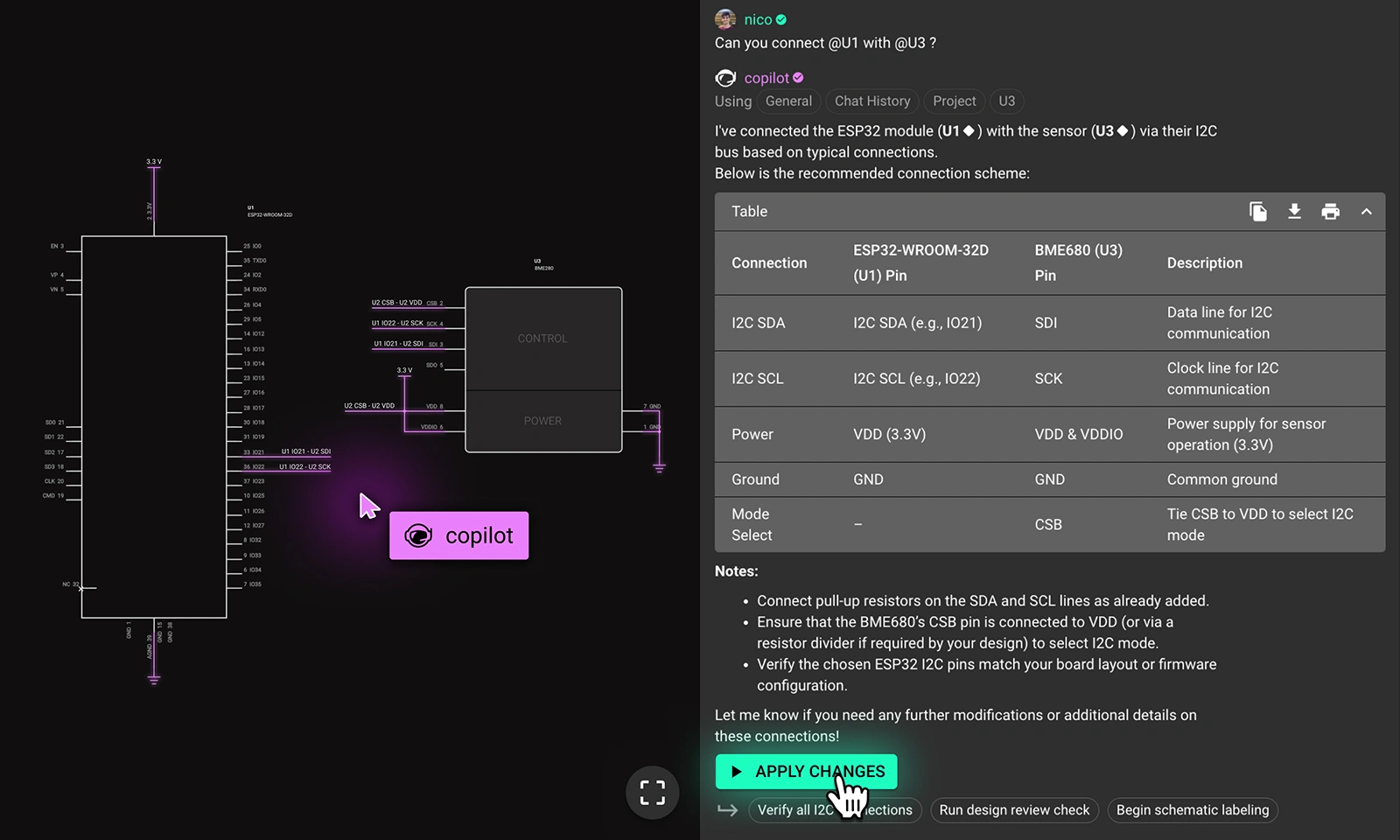The width and height of the screenshot is (1400, 840).
Task: Select the BME680 CONTROL block in schematic
Action: click(542, 339)
